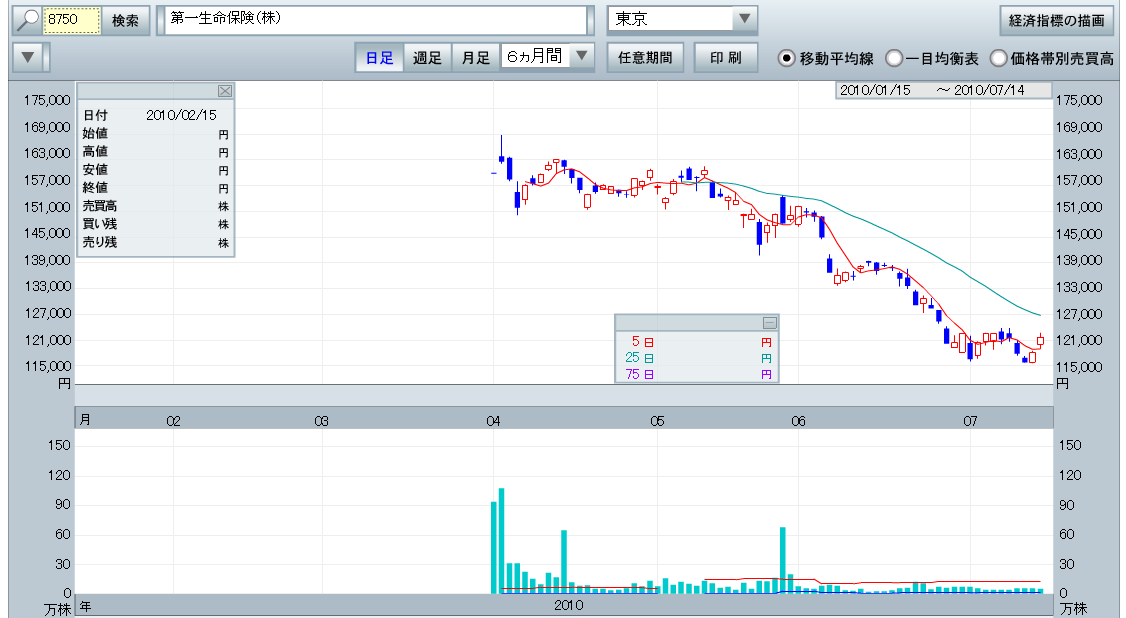Switch to 日足 daily chart

click(379, 58)
